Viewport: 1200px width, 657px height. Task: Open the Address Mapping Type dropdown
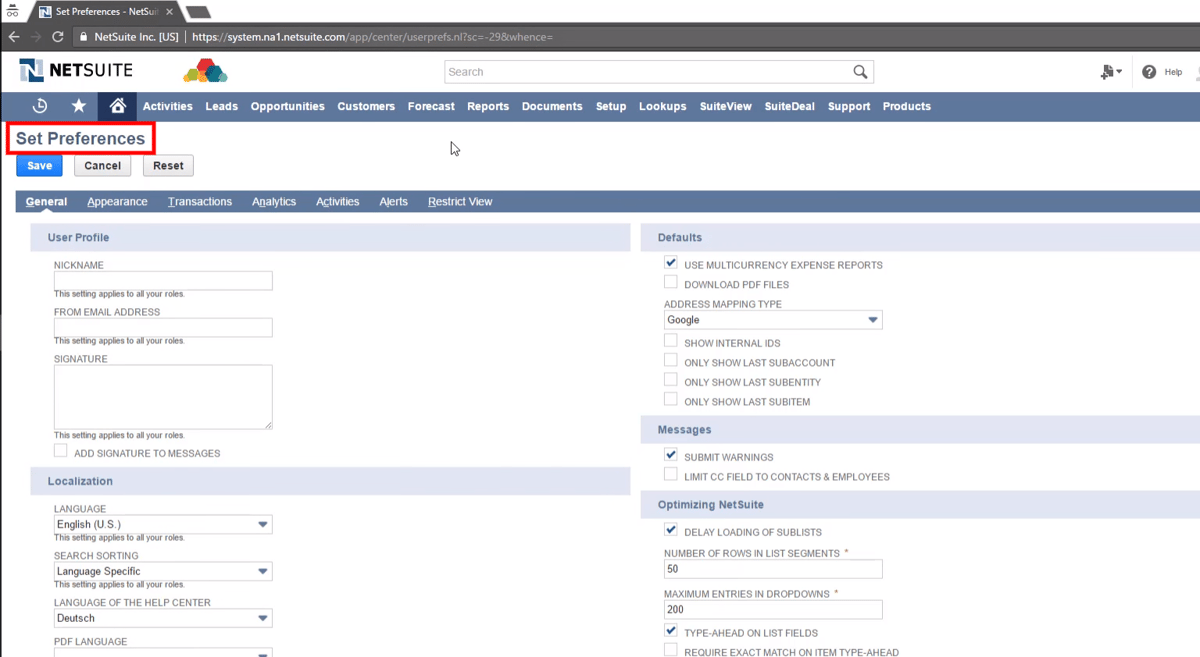873,319
